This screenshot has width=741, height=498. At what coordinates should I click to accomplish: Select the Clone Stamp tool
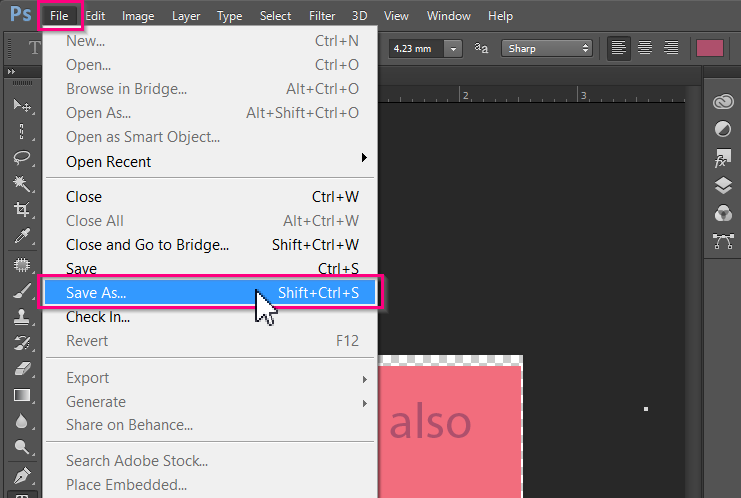pyautogui.click(x=22, y=317)
